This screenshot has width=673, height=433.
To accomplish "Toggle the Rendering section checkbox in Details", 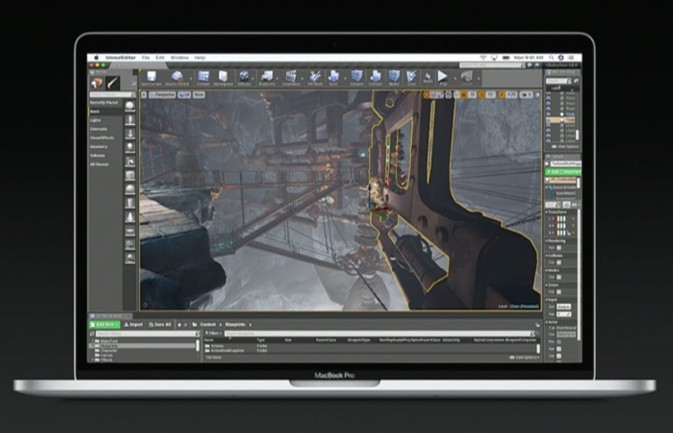I will tap(559, 248).
